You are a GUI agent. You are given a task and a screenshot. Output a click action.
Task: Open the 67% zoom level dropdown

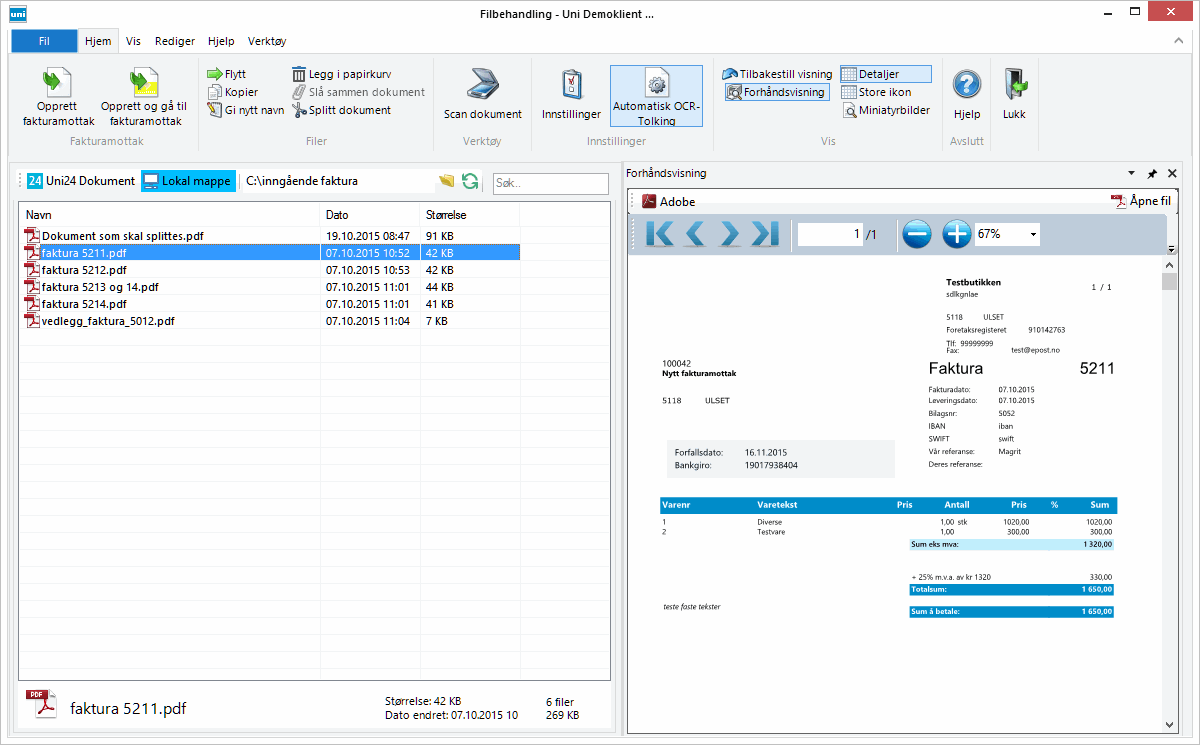click(1032, 234)
